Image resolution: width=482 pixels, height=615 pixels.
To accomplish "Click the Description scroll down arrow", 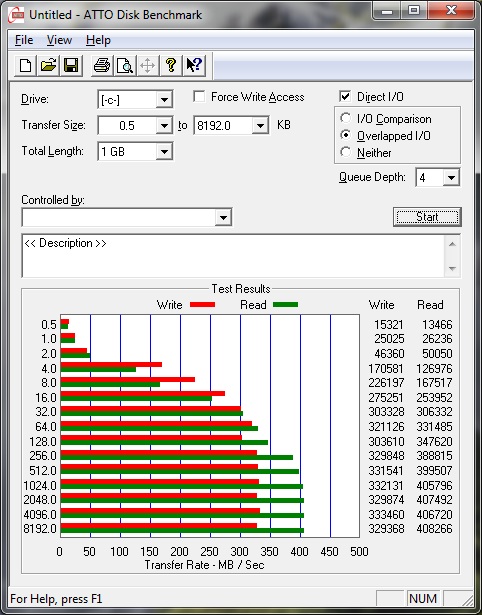I will point(452,269).
